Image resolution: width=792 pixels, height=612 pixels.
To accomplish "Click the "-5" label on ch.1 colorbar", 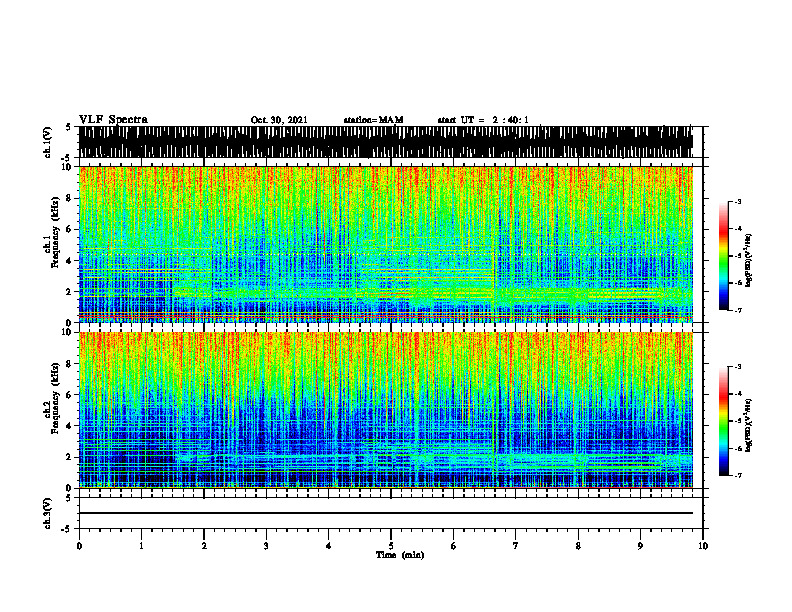I will tap(737, 256).
